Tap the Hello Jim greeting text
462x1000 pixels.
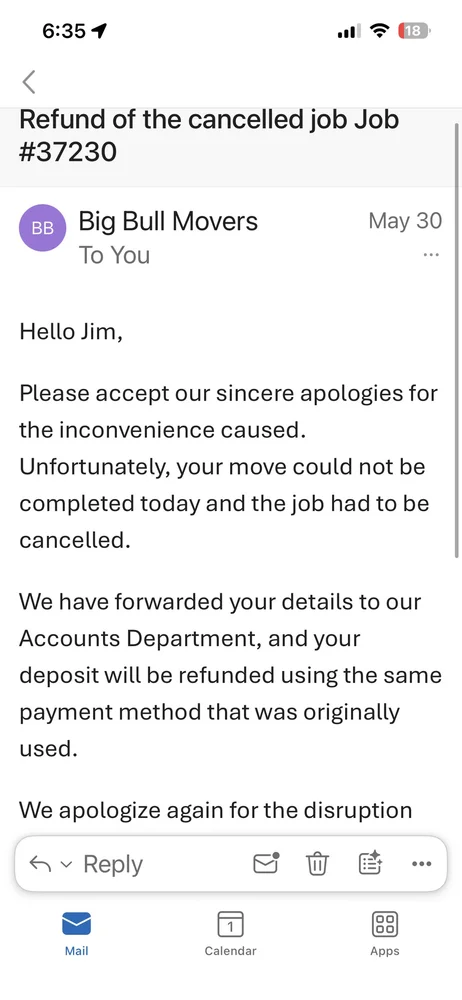[x=71, y=332]
